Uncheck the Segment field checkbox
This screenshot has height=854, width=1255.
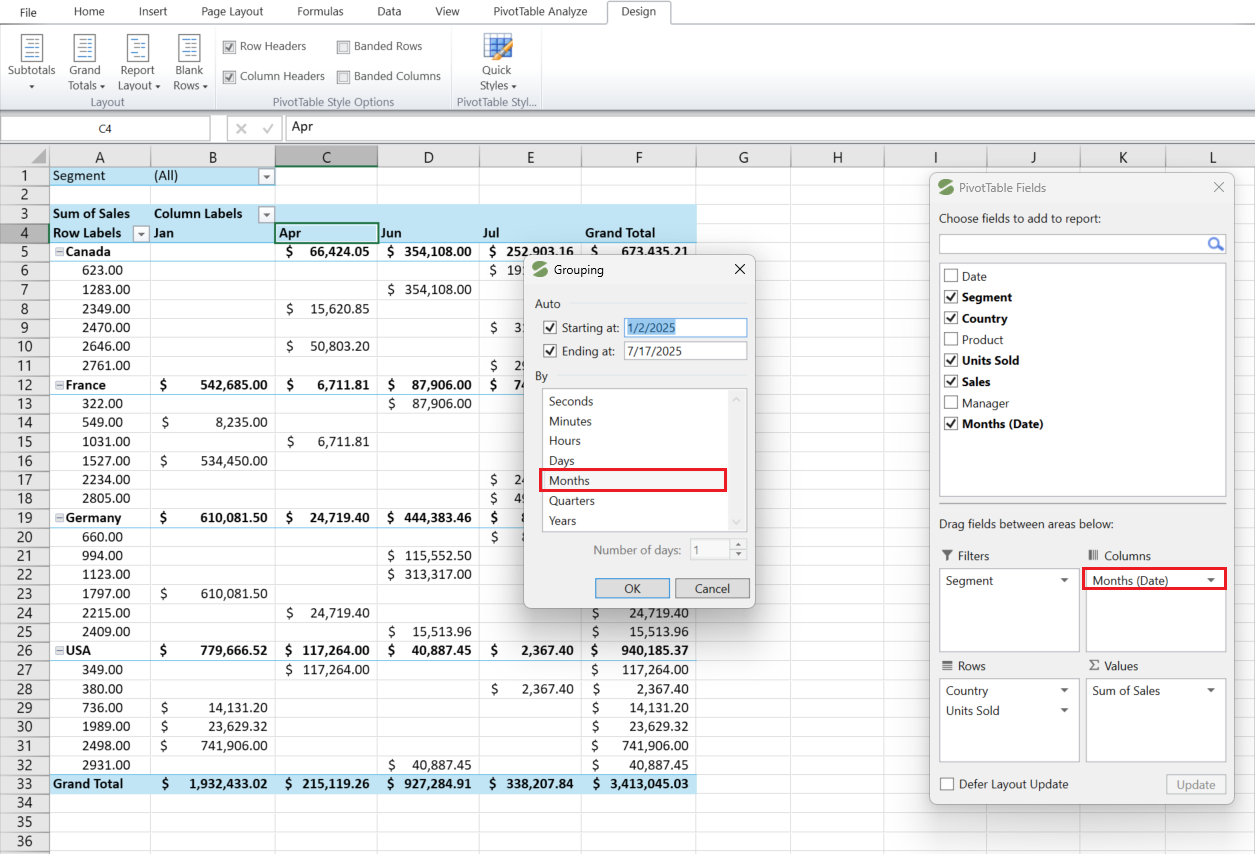pyautogui.click(x=951, y=297)
